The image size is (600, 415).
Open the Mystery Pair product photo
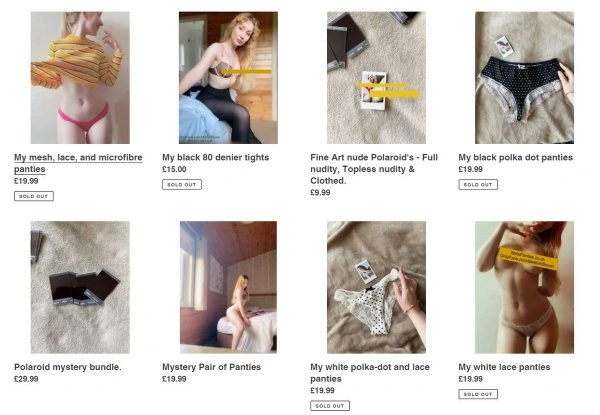(228, 286)
